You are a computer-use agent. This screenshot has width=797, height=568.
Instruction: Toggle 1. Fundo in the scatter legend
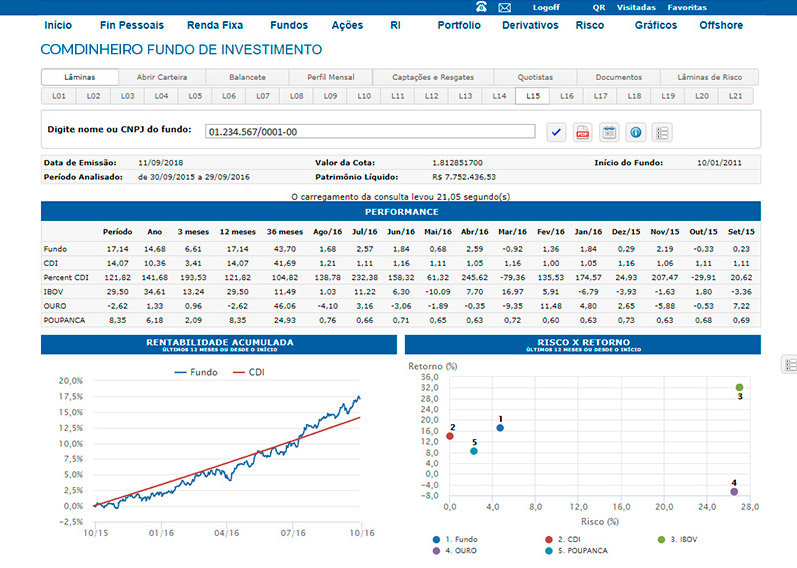tap(455, 540)
